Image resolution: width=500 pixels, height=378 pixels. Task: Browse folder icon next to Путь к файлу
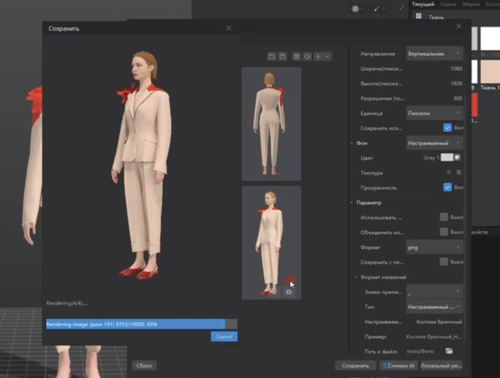pyautogui.click(x=449, y=351)
